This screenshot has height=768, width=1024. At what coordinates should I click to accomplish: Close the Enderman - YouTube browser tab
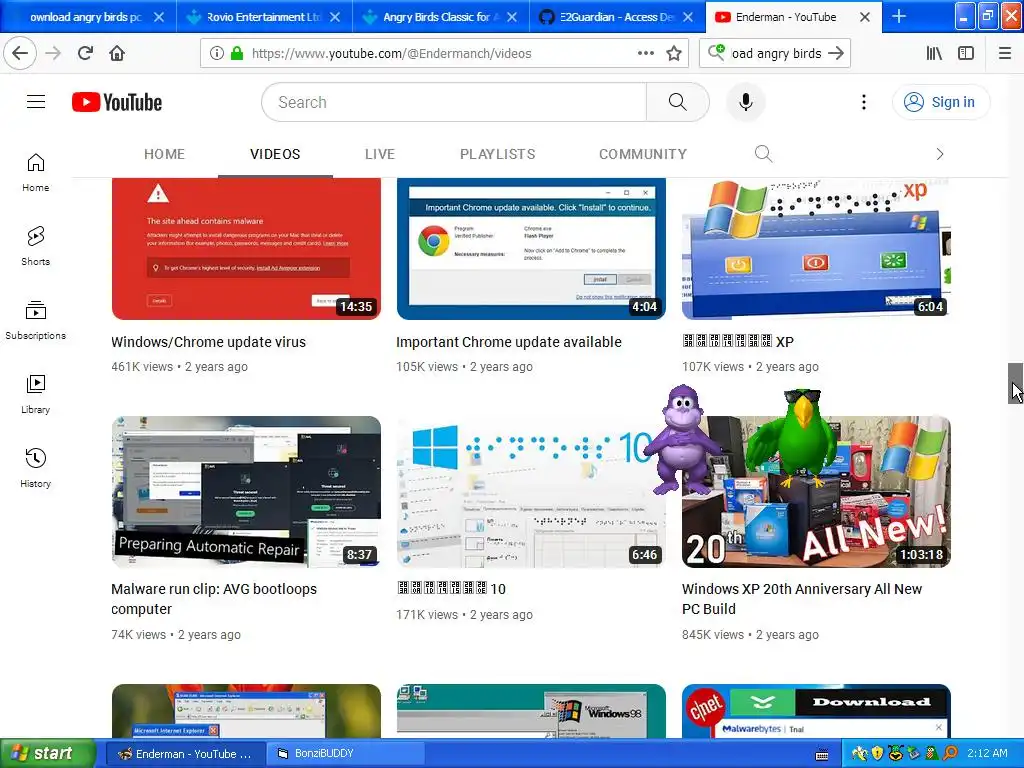865,17
